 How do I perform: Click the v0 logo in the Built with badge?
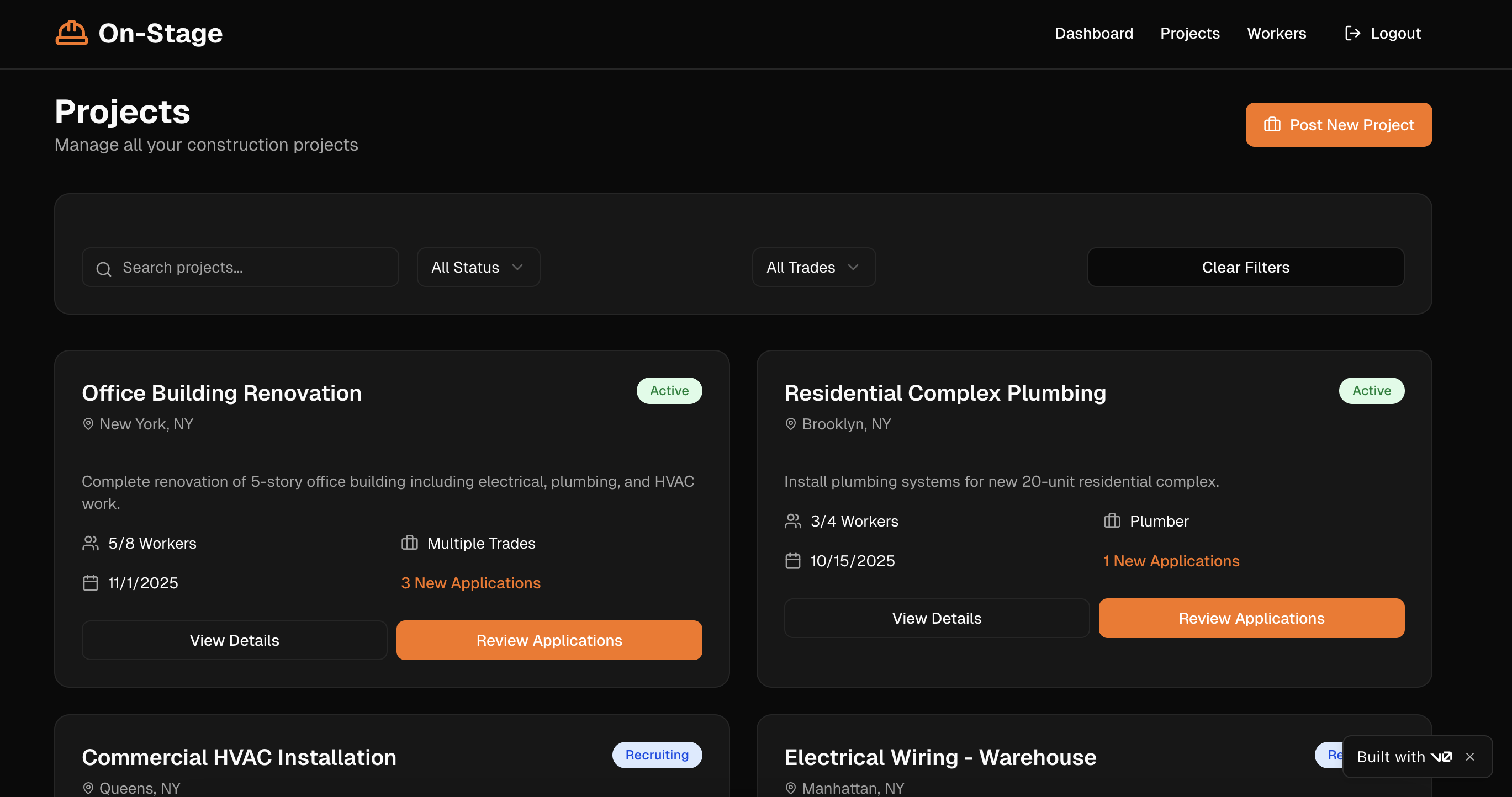1441,757
